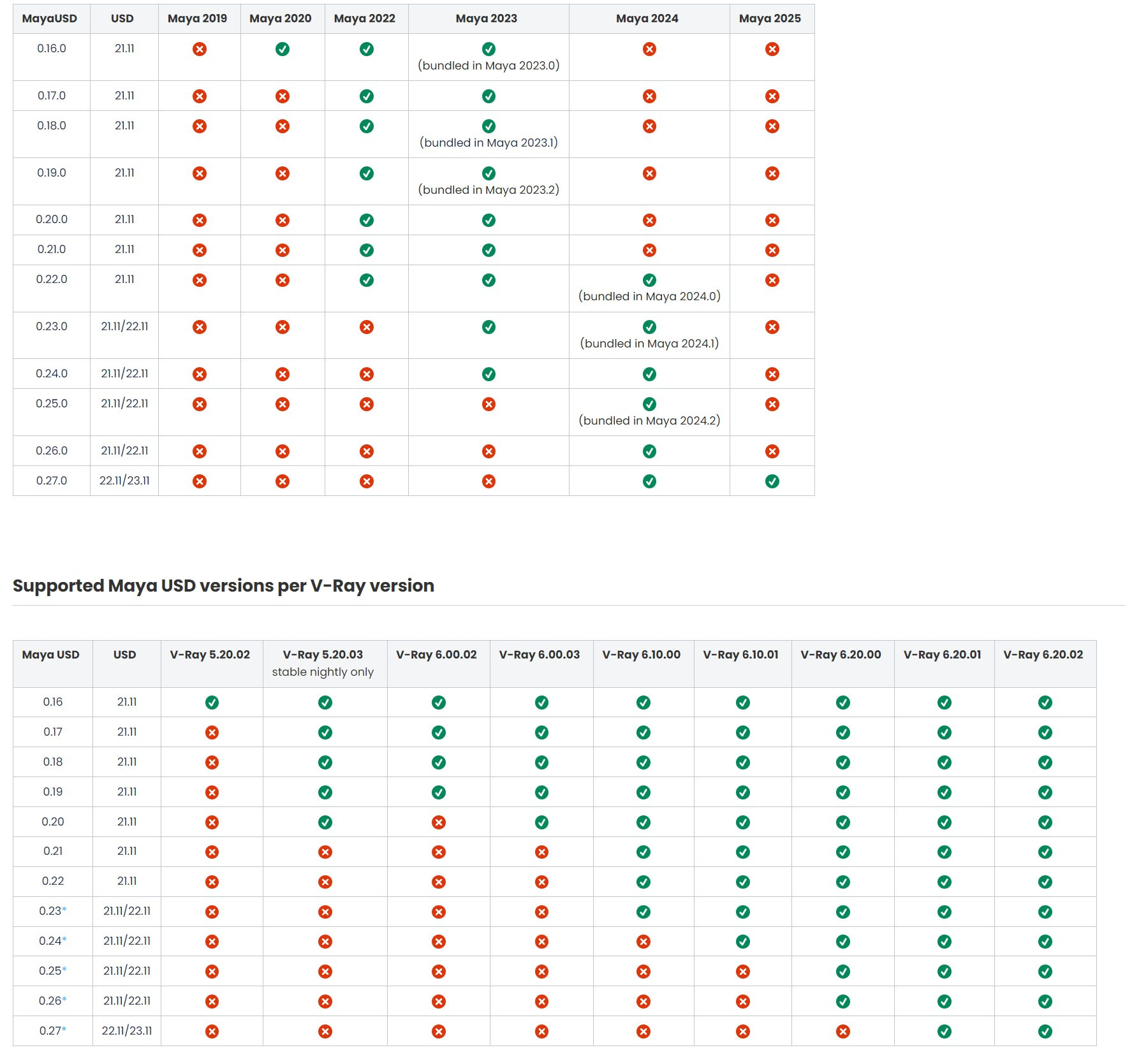Click the green check for Maya USD 0.20 under V-Ray 5.20.03
This screenshot has width=1125, height=1064.
coord(325,822)
